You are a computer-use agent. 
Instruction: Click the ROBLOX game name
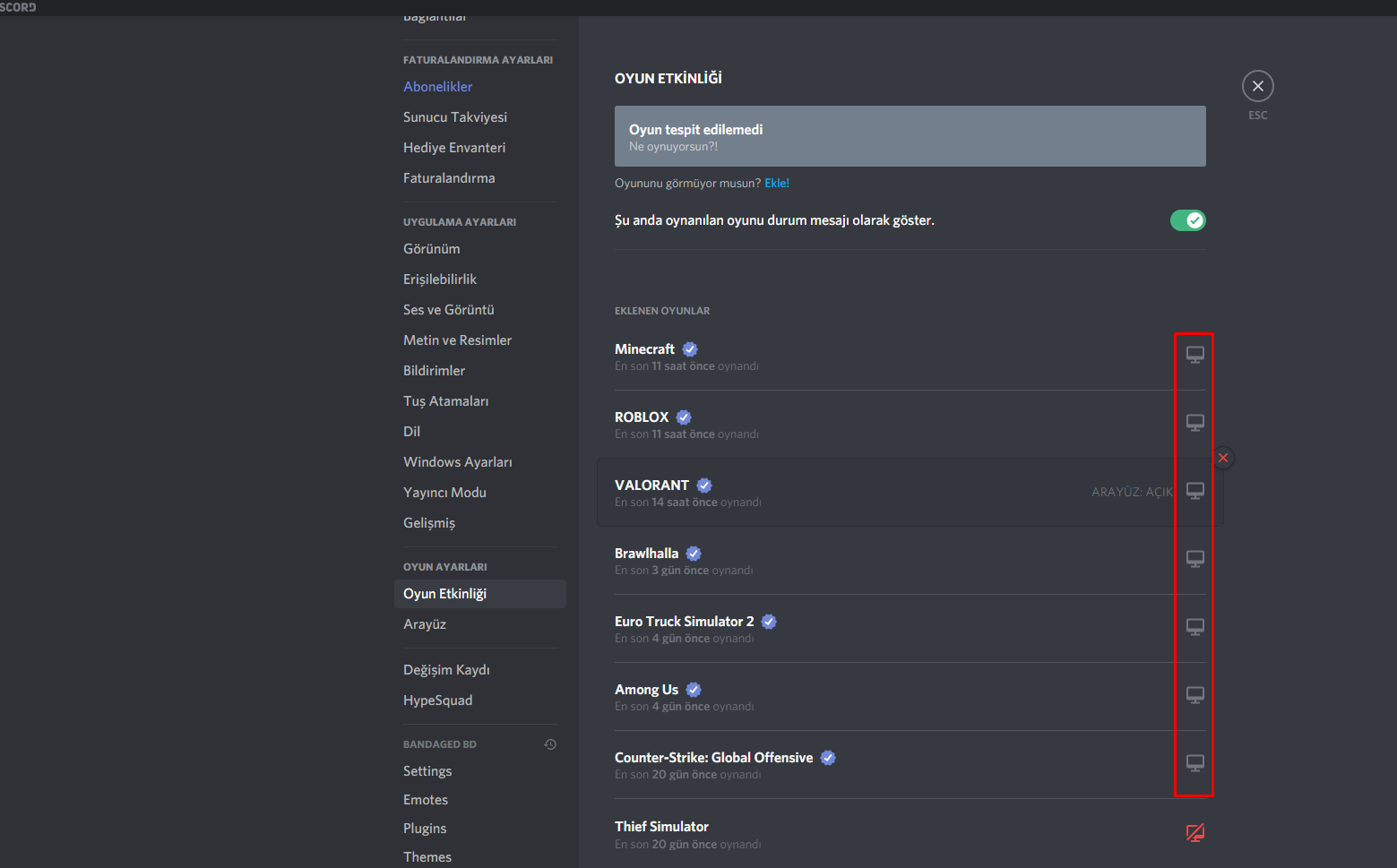[x=642, y=417]
